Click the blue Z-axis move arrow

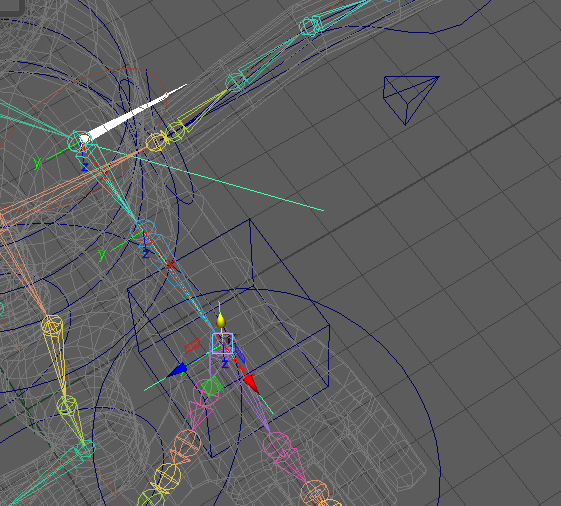coord(178,370)
